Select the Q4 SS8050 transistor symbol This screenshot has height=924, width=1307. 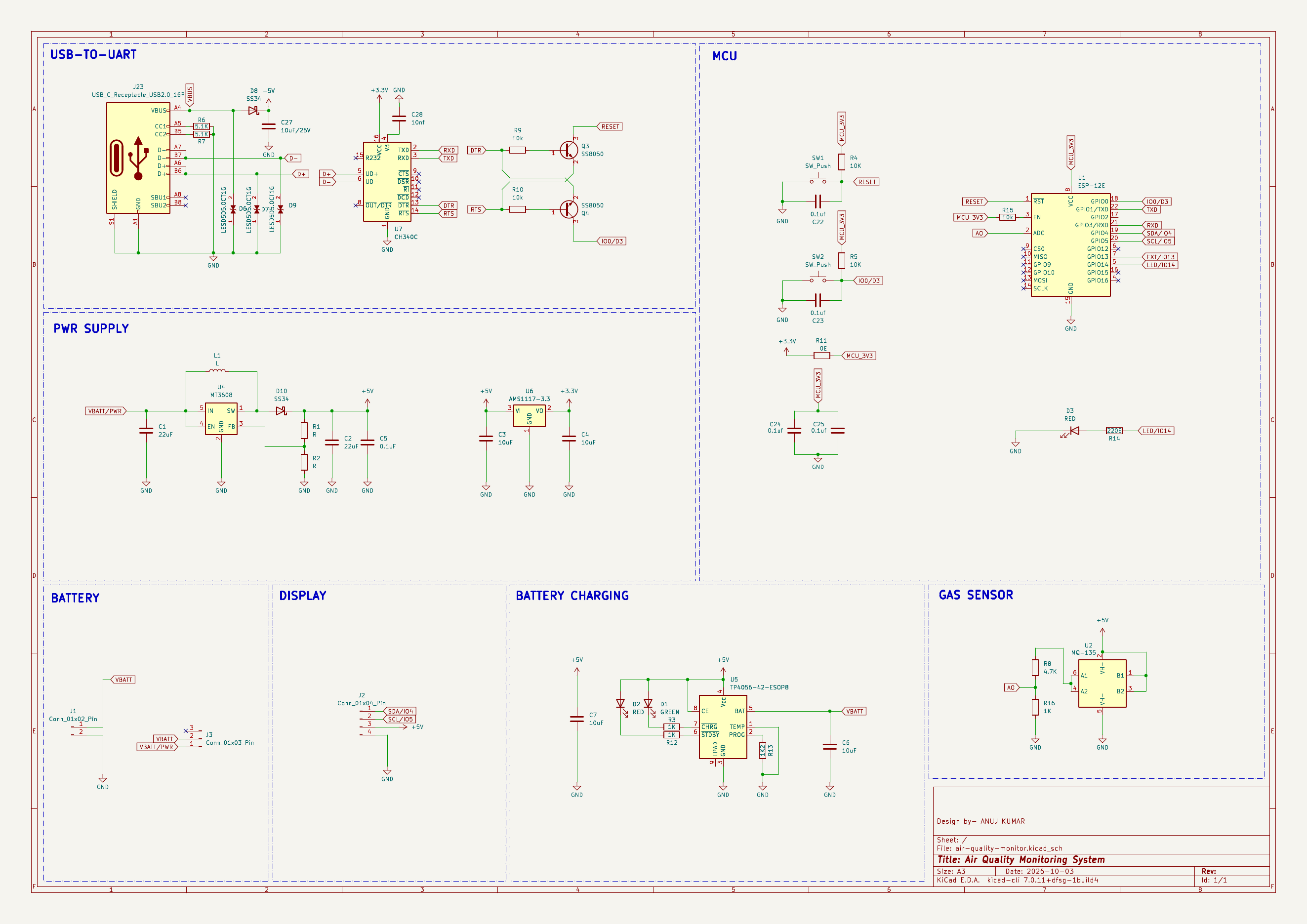[569, 209]
